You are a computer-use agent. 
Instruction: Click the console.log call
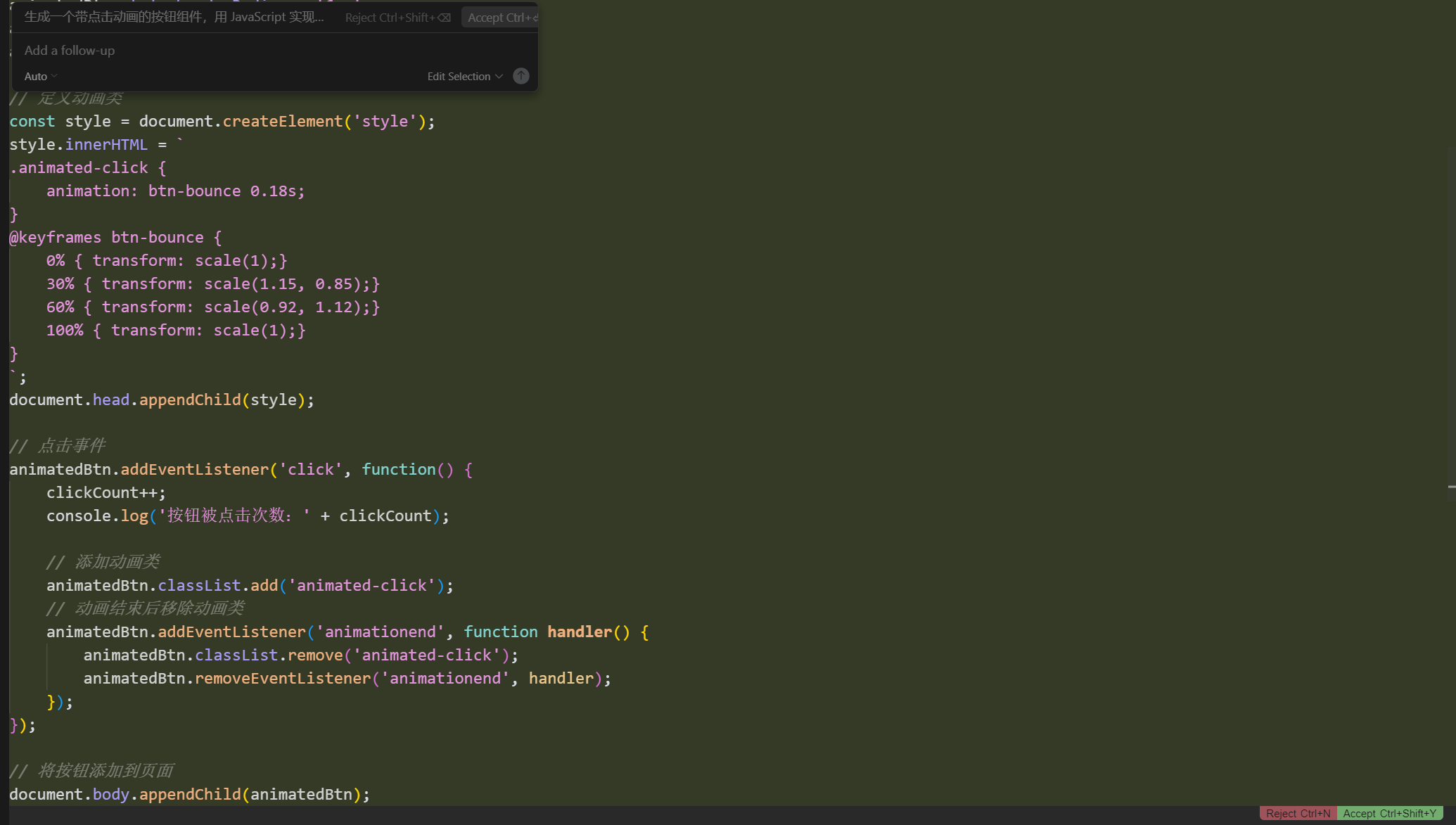134,516
